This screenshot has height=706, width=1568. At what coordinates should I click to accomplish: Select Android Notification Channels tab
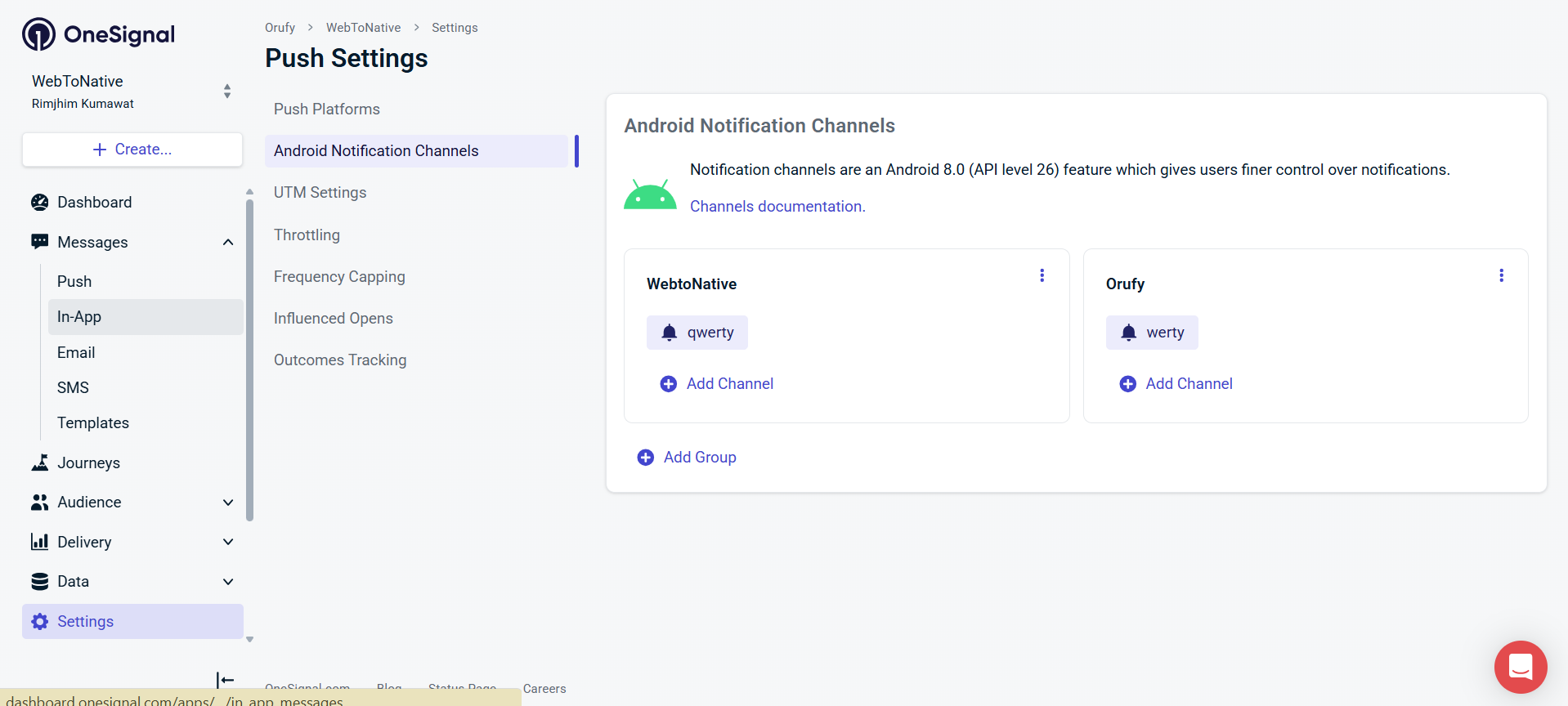416,150
